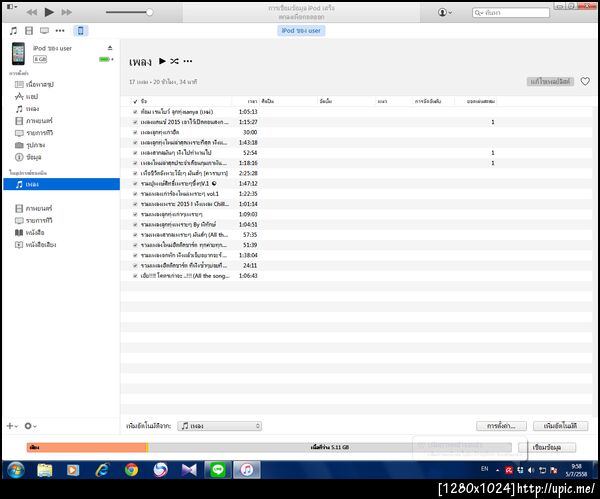Screen dimensions: 600x499
Task: Open Books (หนังสือ) under On My Device
Action: tap(29, 232)
